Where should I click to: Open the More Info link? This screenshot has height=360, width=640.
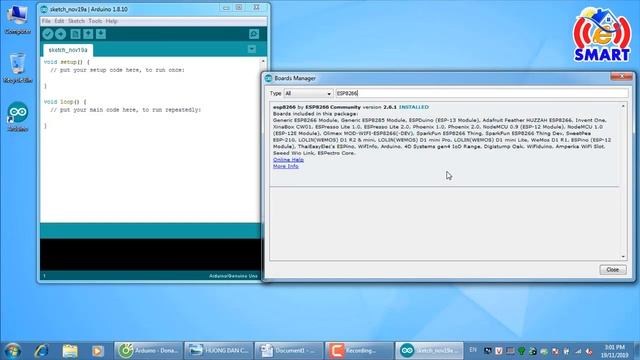286,166
